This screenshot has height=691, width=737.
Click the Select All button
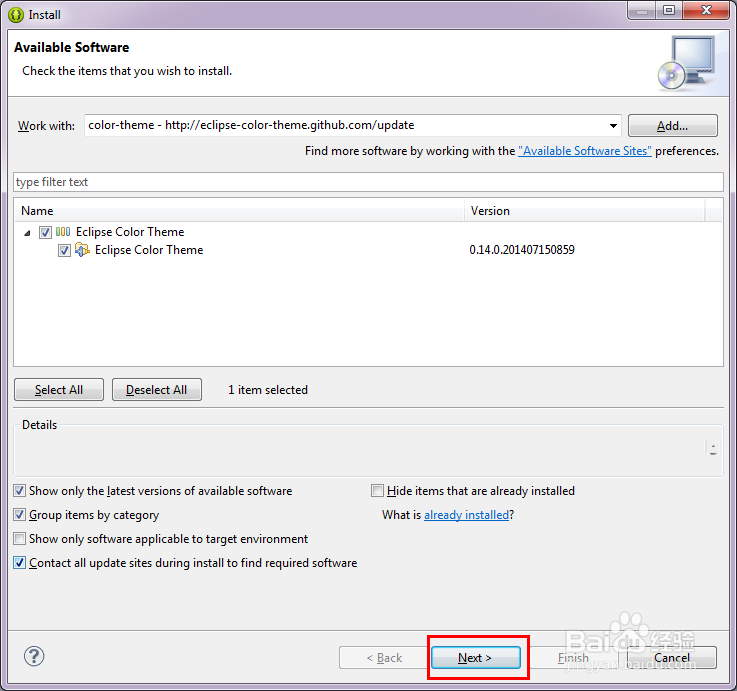click(59, 390)
